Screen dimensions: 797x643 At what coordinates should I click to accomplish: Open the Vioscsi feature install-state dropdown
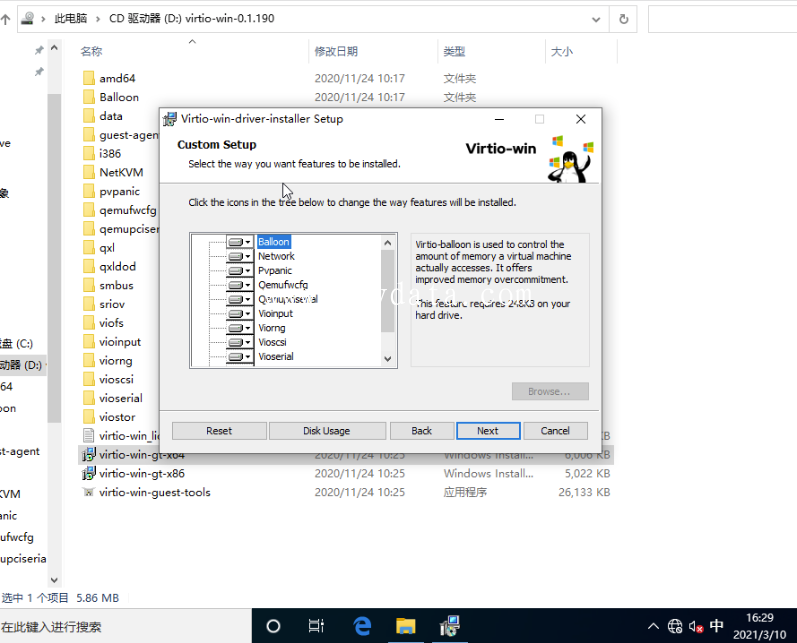(240, 342)
